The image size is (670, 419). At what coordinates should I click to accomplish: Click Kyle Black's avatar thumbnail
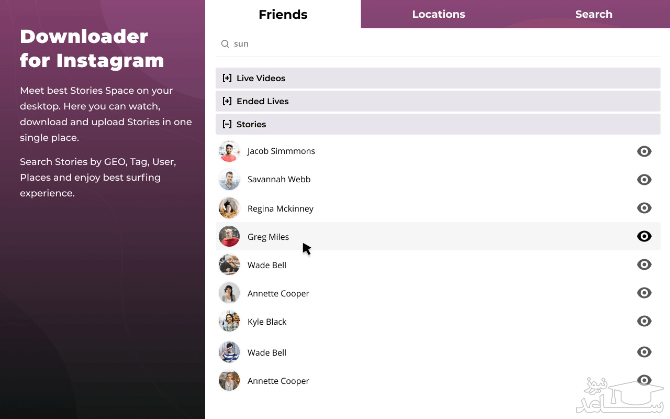point(229,322)
